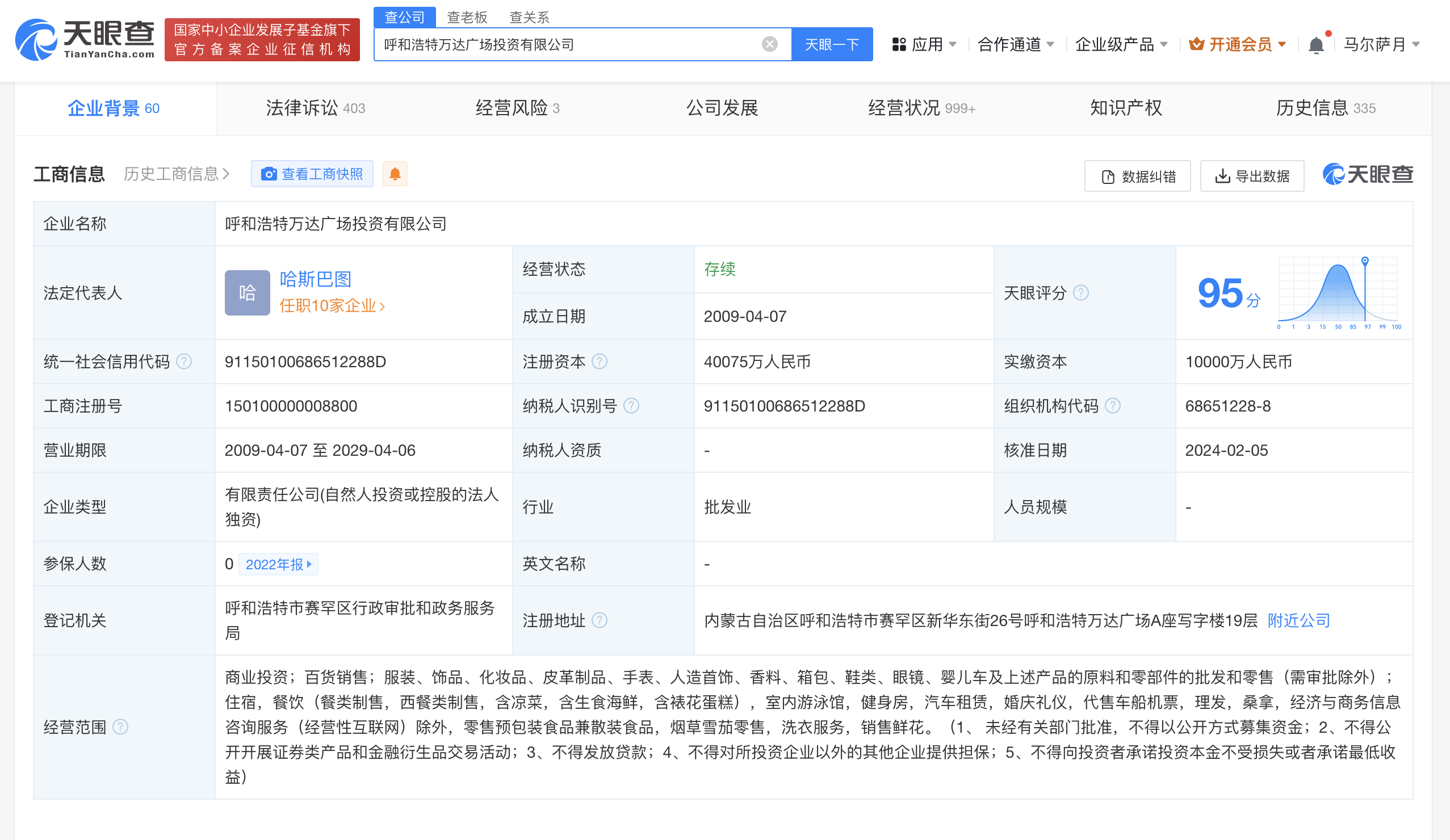This screenshot has width=1450, height=840.
Task: Select registration number 150100000008800
Action: (x=291, y=406)
